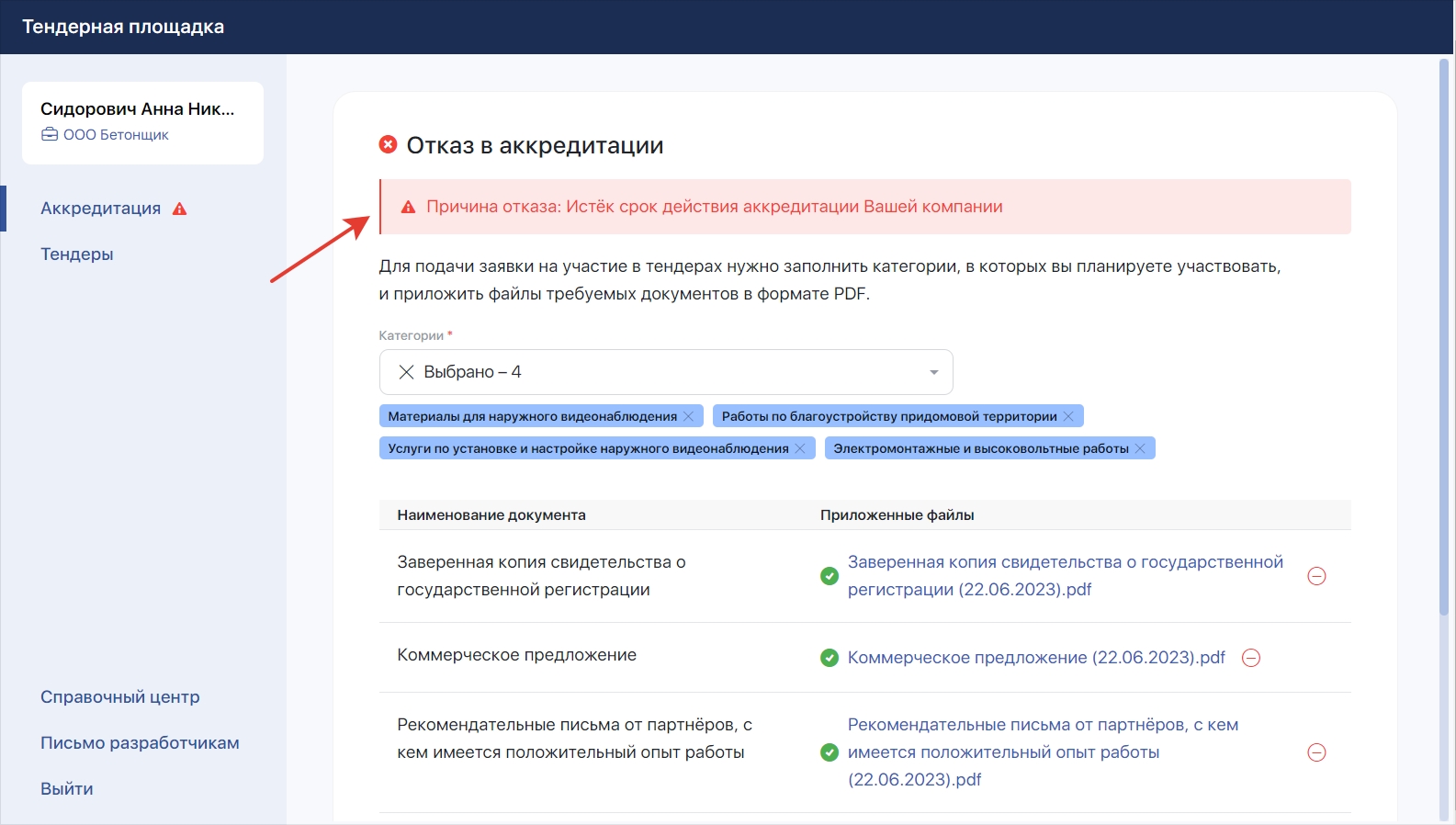The width and height of the screenshot is (1456, 825).
Task: Go to the Тендеры section
Action: pyautogui.click(x=77, y=254)
